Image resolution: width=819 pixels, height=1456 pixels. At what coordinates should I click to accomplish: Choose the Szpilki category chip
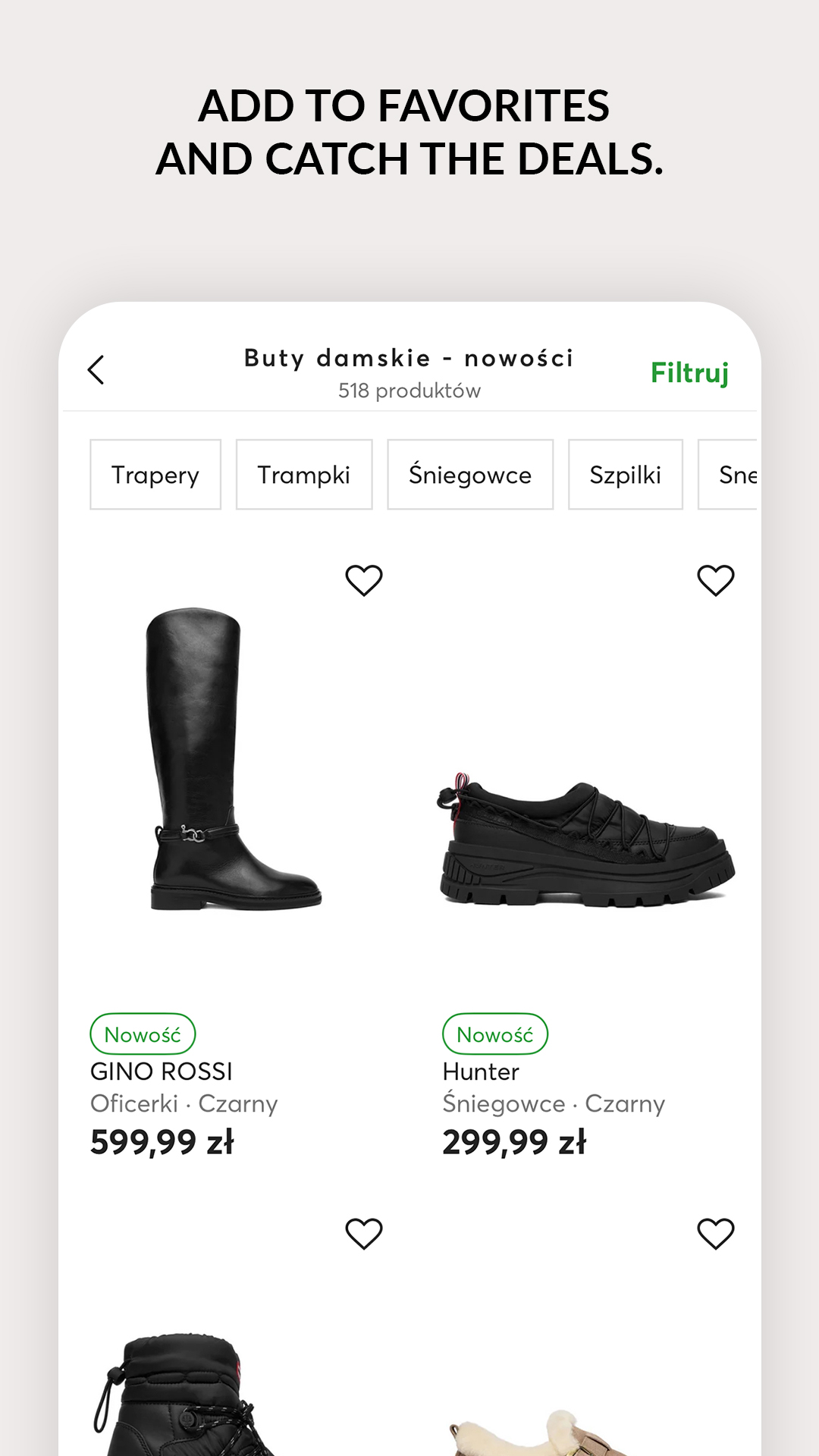point(626,475)
